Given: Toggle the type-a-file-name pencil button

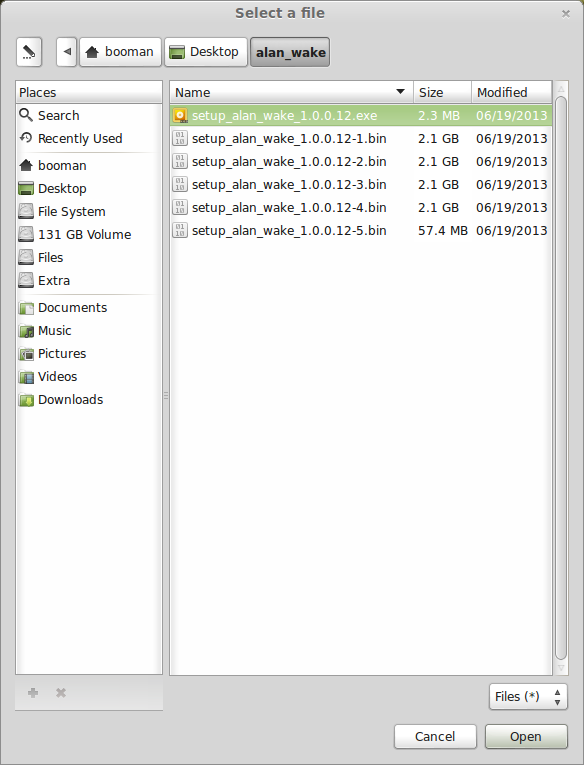Looking at the screenshot, I should [x=29, y=52].
